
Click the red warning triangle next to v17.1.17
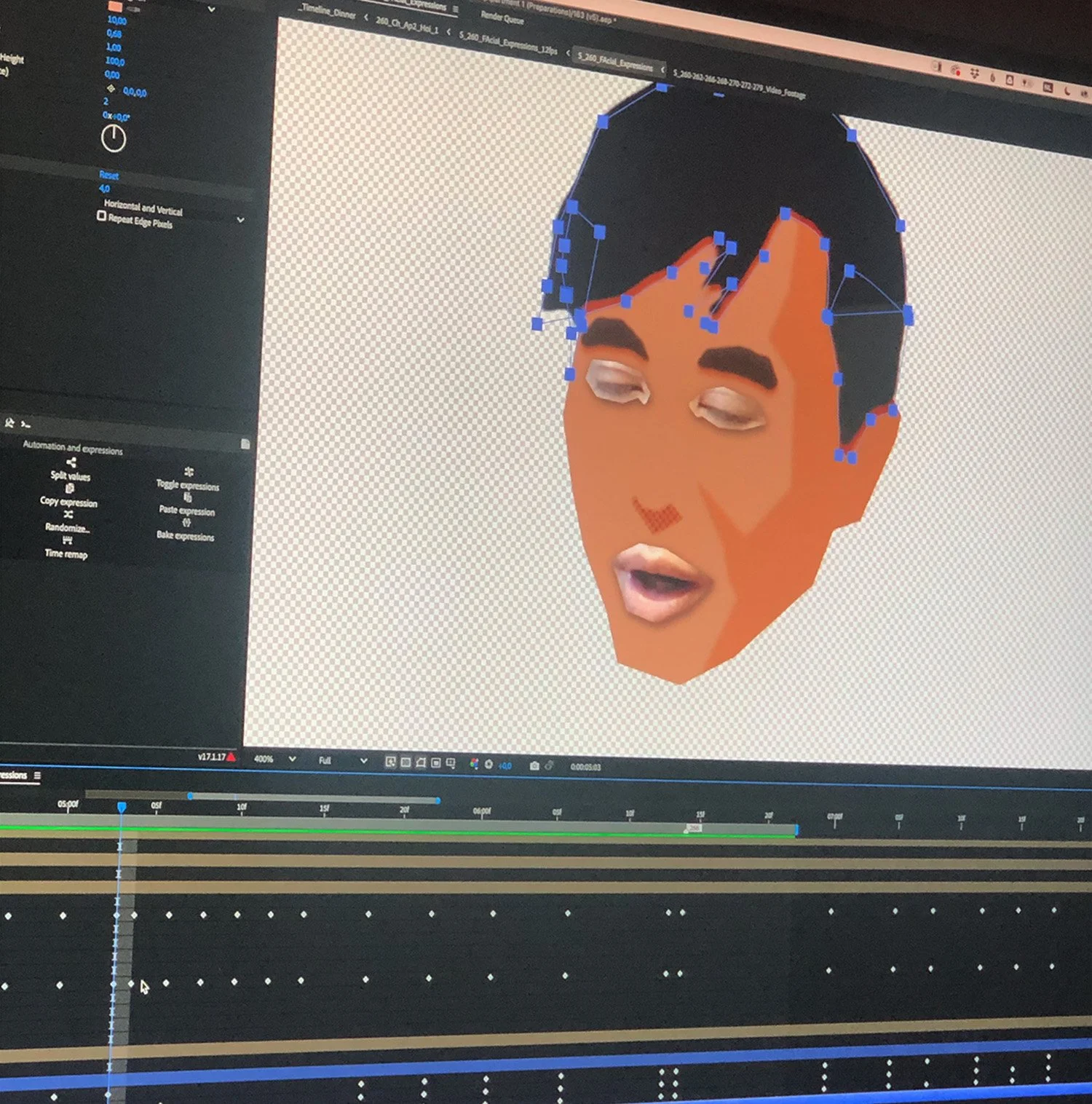[x=231, y=757]
